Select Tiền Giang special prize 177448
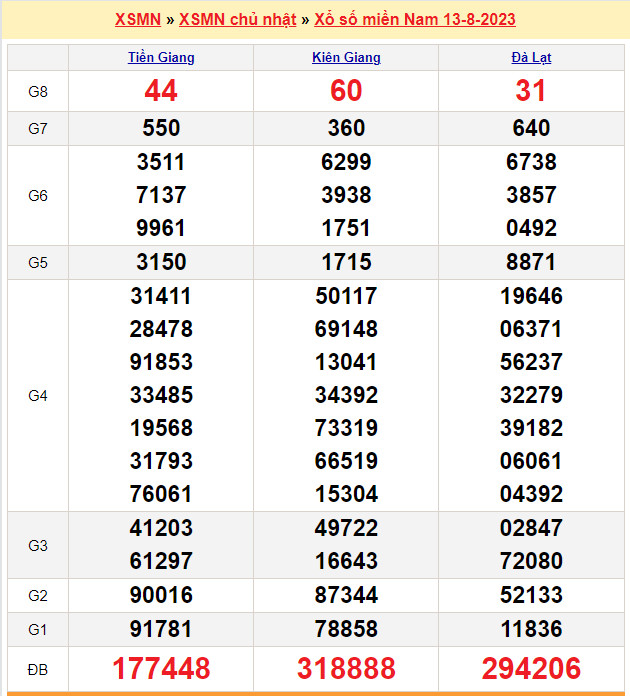 click(161, 668)
